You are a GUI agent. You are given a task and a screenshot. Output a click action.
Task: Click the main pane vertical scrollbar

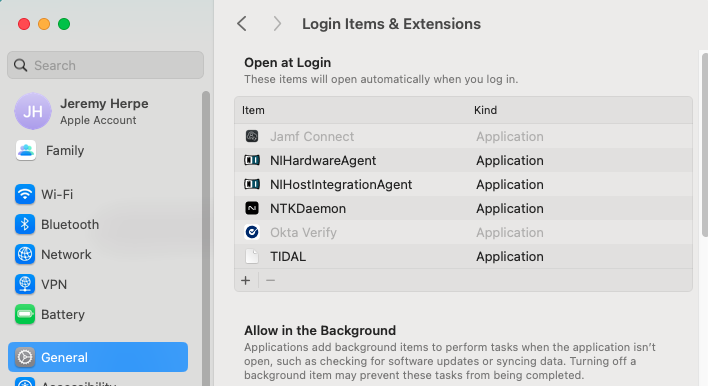[x=705, y=144]
